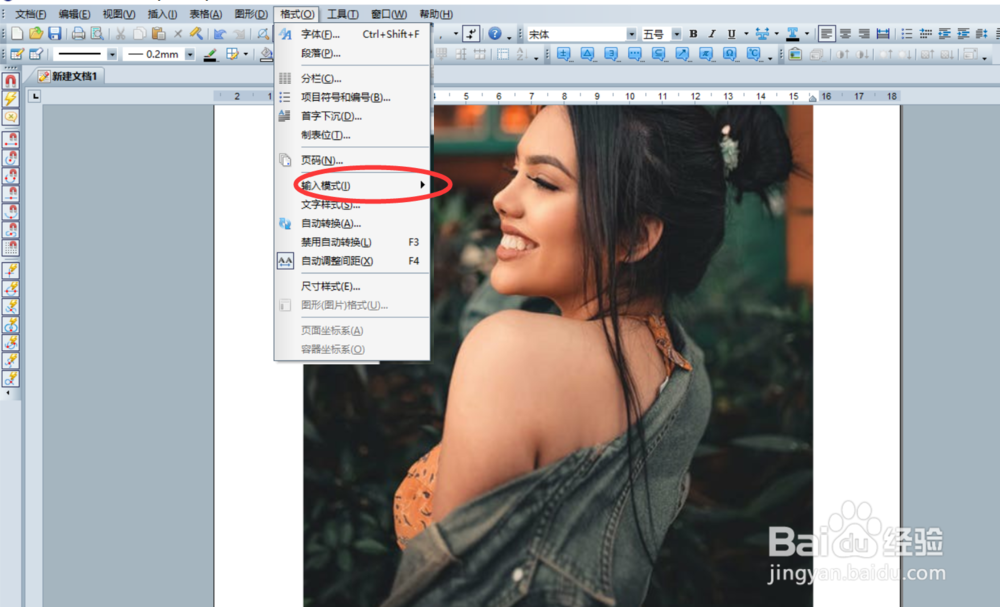1000x607 pixels.
Task: Open the border style dropdown arrow
Action: (x=246, y=55)
